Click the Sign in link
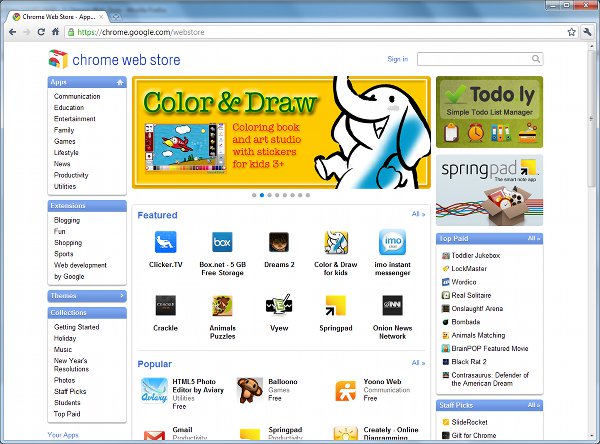The image size is (600, 444). coord(398,59)
